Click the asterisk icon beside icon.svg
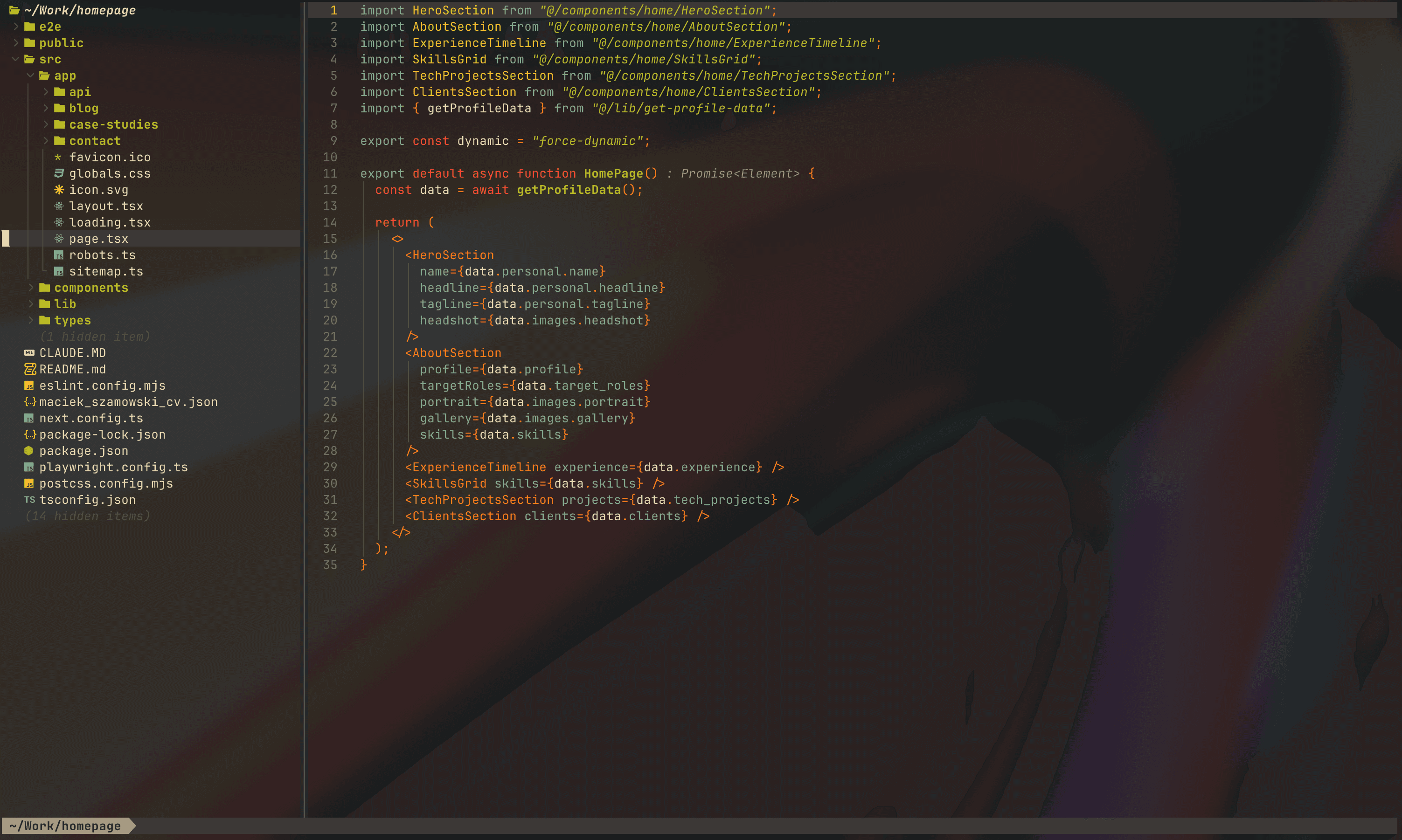1402x840 pixels. (x=59, y=190)
